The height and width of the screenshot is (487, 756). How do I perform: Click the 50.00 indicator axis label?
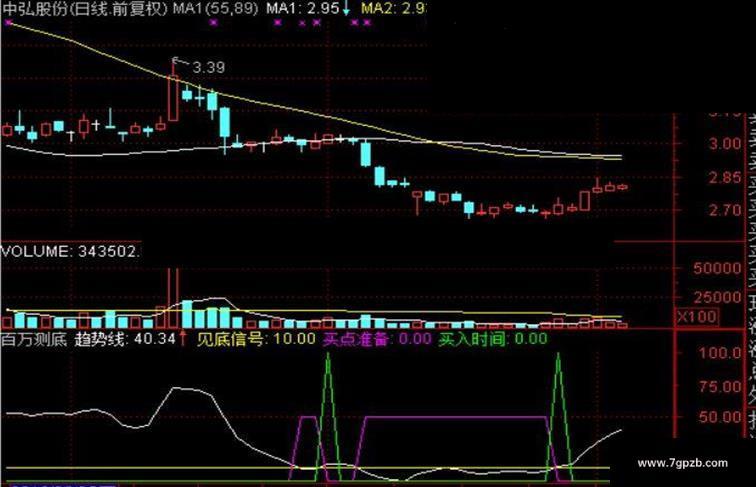[x=720, y=417]
